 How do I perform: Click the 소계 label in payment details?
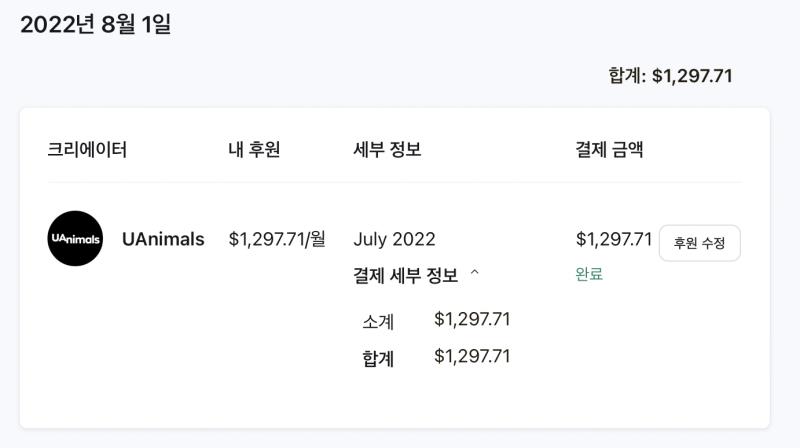[378, 321]
